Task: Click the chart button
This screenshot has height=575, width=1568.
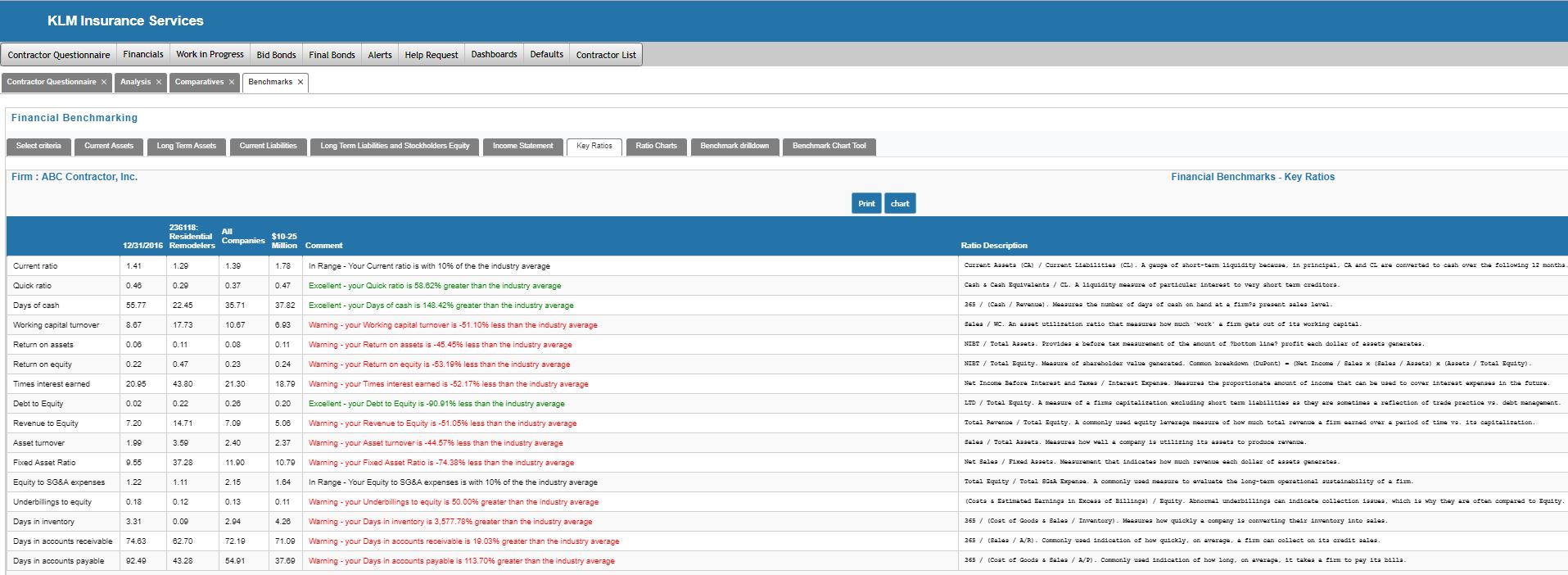Action: click(900, 204)
